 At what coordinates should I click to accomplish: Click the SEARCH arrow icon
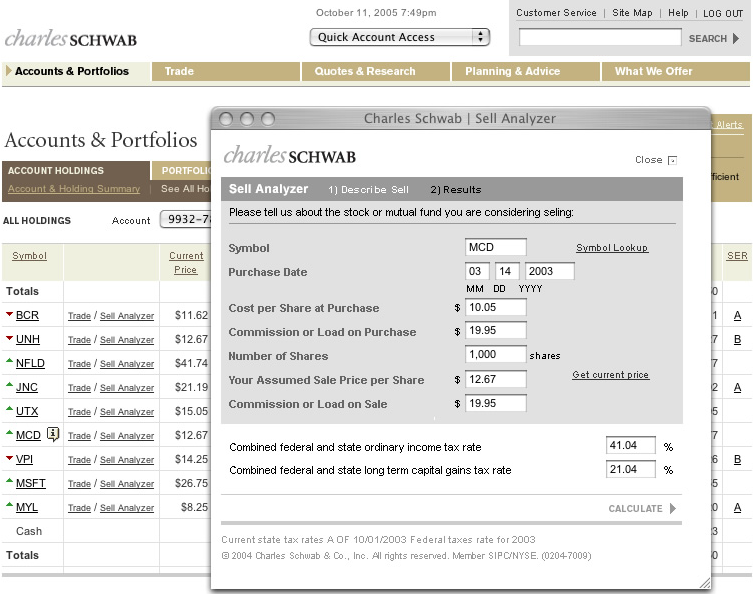[736, 39]
